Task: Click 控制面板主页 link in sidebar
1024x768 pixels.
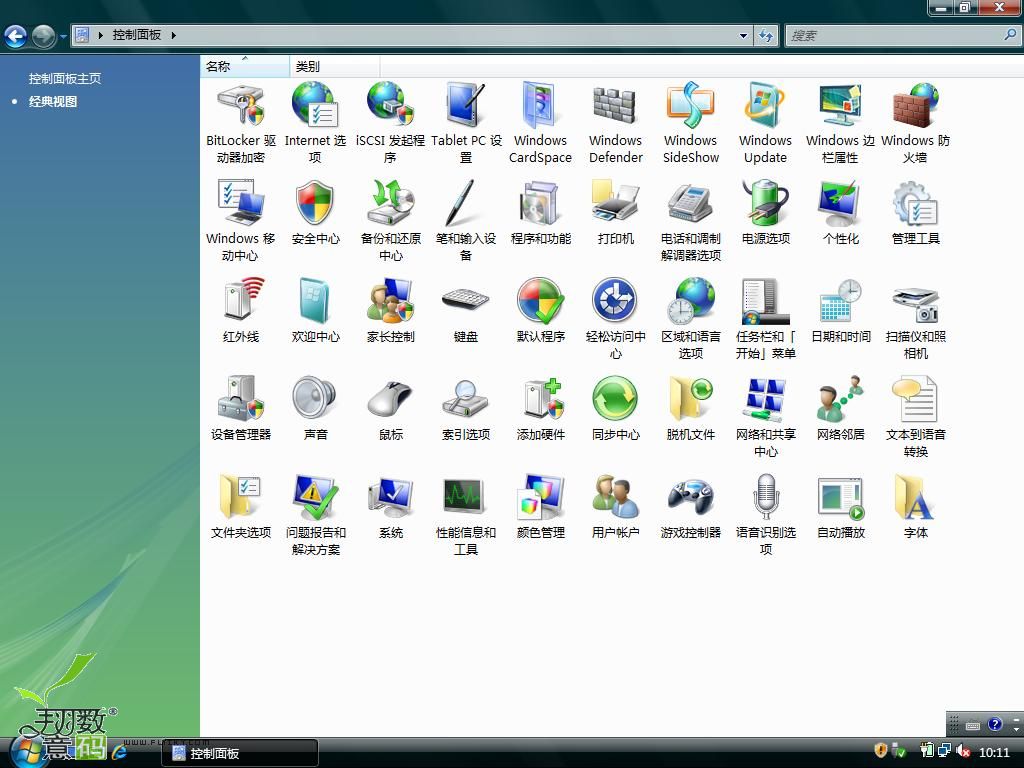Action: [x=65, y=78]
